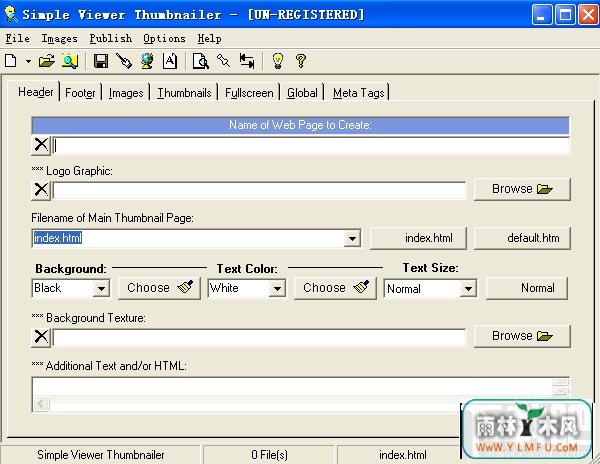
Task: Click Choose button for Text Color
Action: tap(335, 288)
